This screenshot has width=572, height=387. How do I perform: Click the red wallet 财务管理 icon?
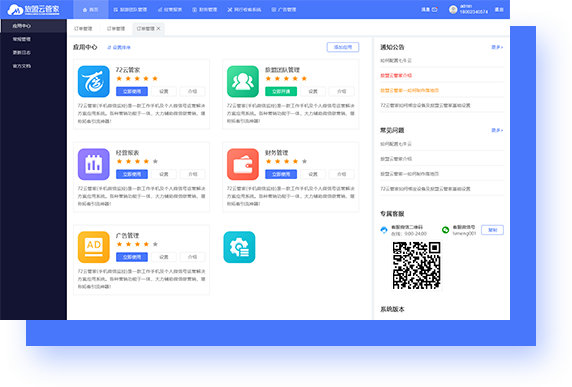click(243, 164)
